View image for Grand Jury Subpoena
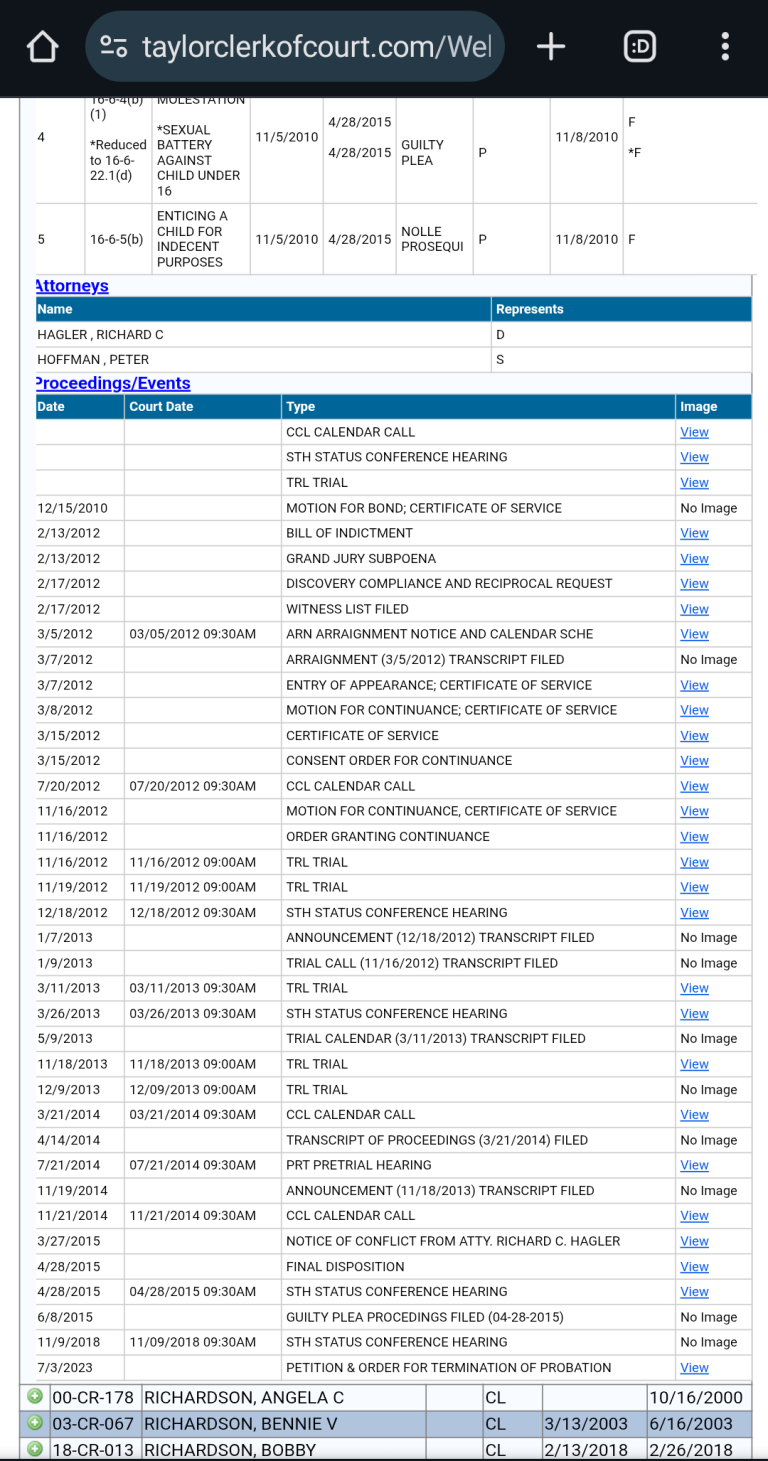768x1461 pixels. click(x=694, y=559)
